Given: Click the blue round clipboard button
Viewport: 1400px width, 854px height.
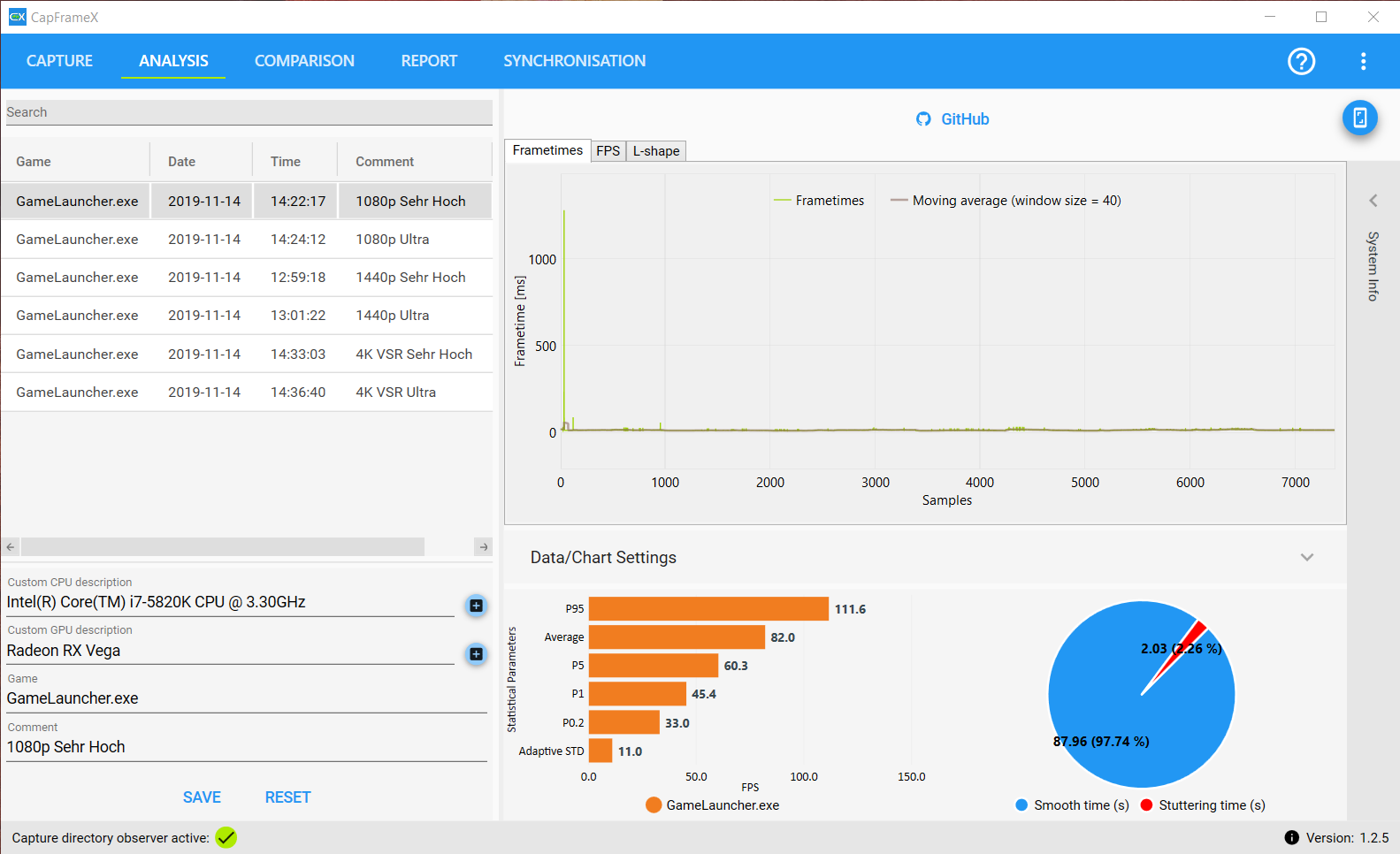Looking at the screenshot, I should tap(1359, 118).
